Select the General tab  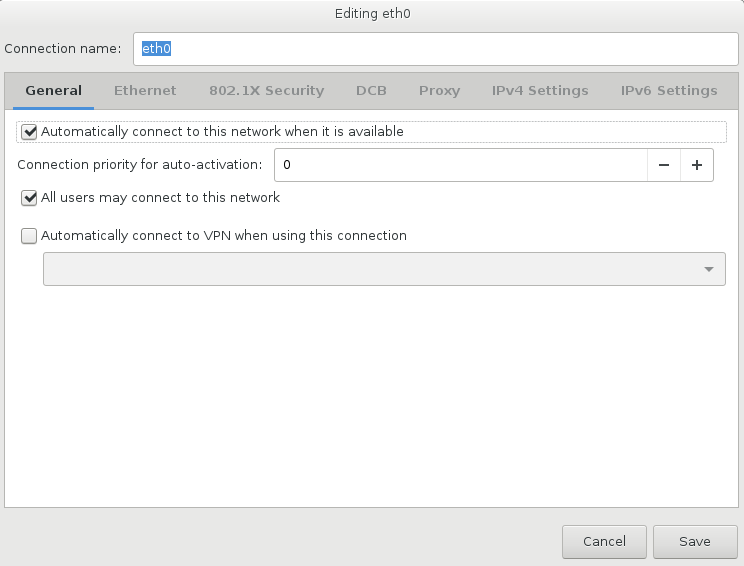[x=54, y=91]
